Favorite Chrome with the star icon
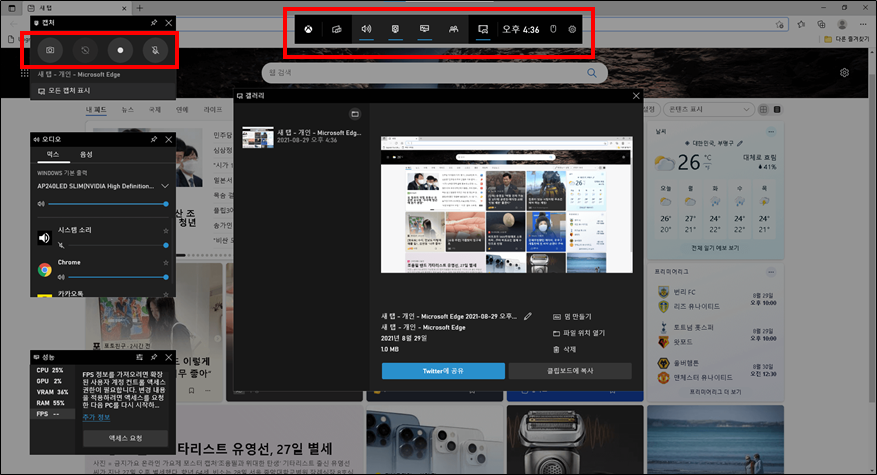Viewport: 877px width, 475px height. [166, 262]
